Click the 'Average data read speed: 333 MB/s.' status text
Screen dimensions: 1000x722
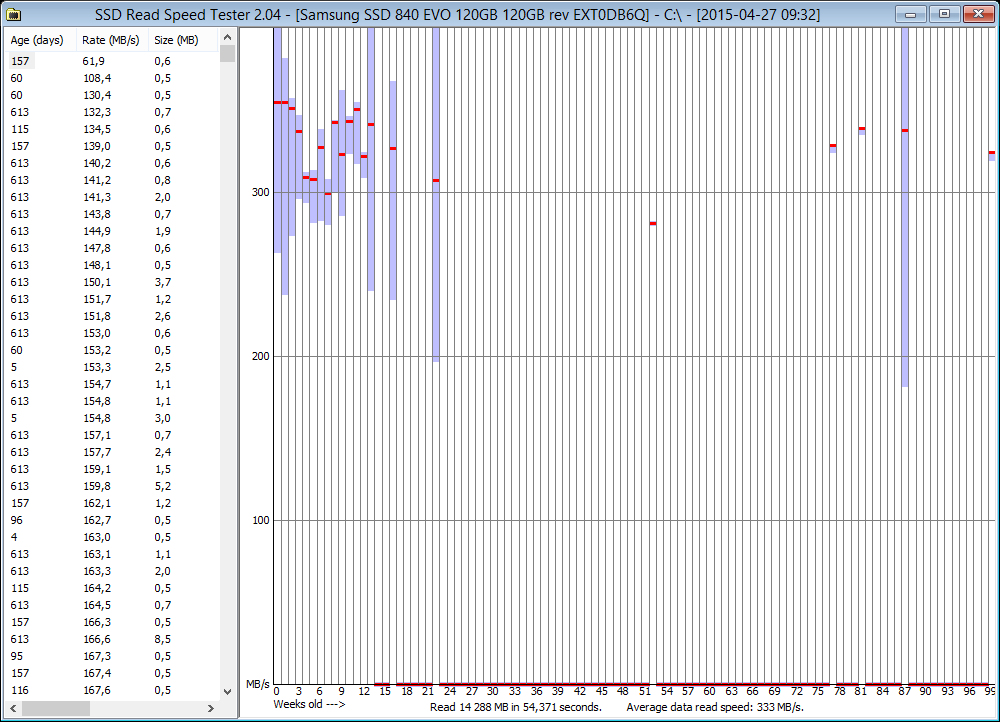click(715, 707)
